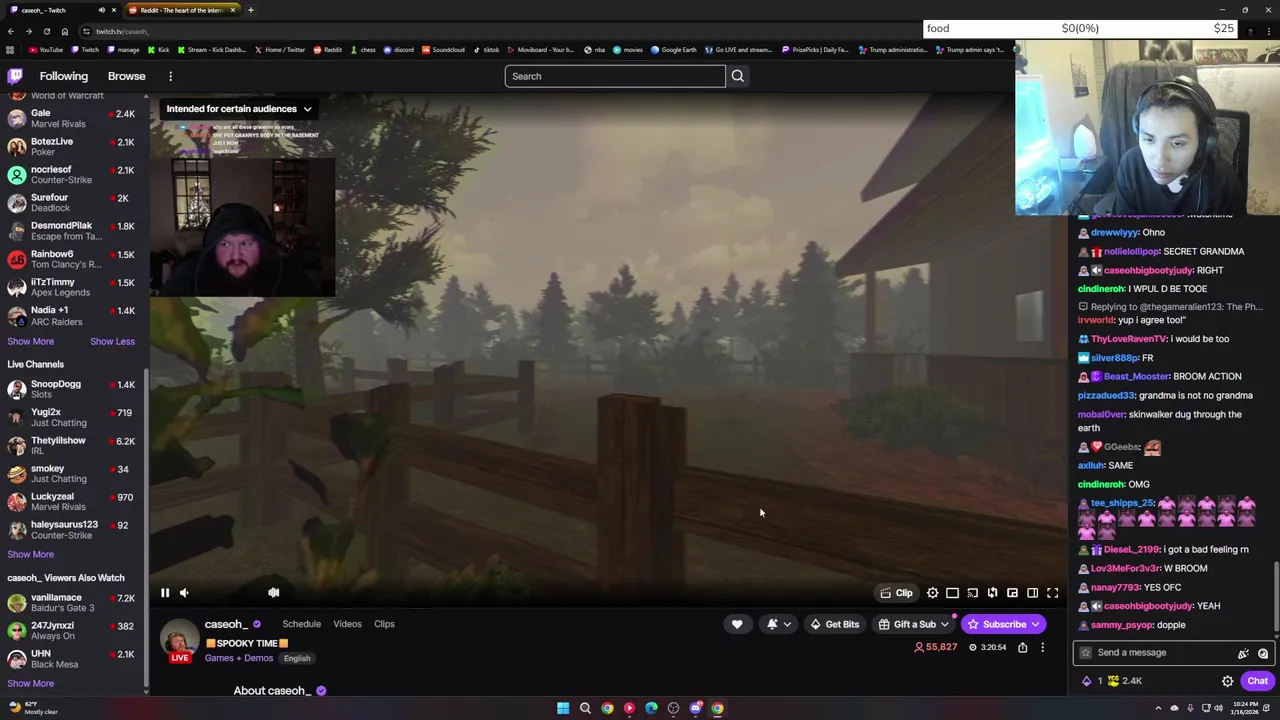Screen dimensions: 1280x720
Task: Enter fullscreen mode on the video
Action: (1052, 593)
